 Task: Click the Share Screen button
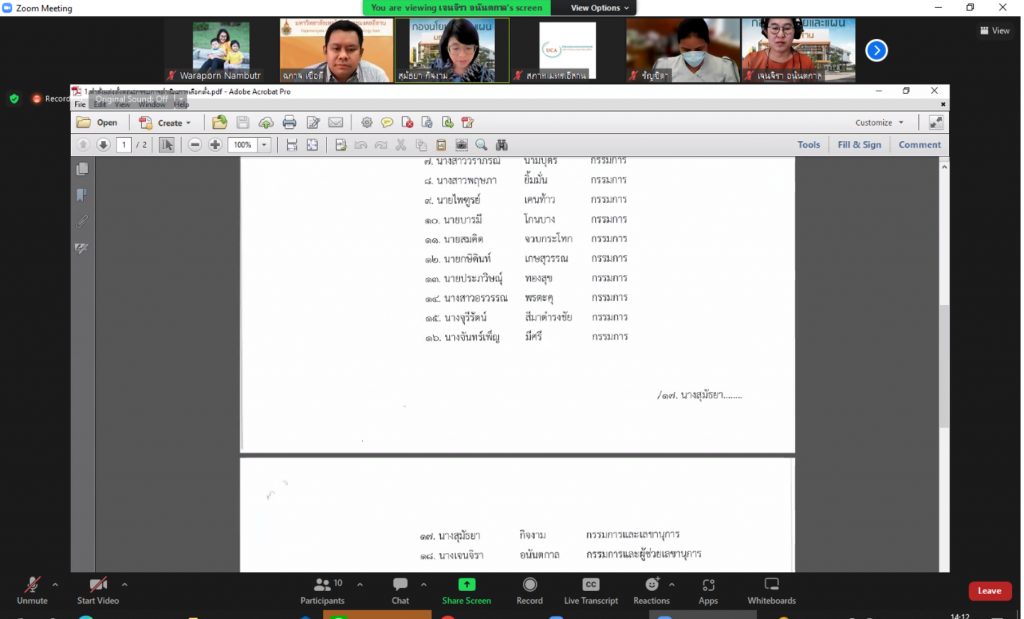(x=466, y=589)
